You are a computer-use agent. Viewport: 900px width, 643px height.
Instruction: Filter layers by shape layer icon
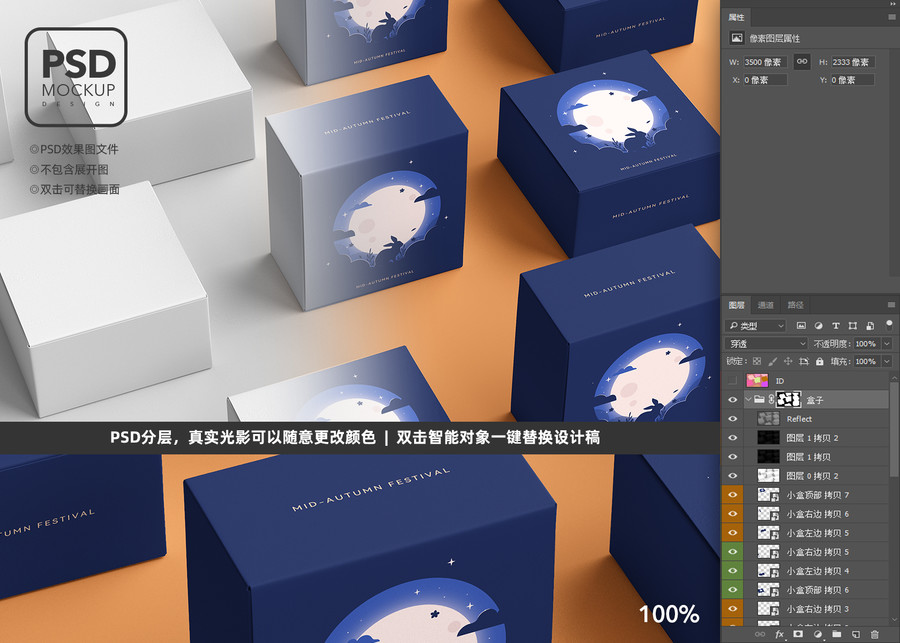(853, 326)
